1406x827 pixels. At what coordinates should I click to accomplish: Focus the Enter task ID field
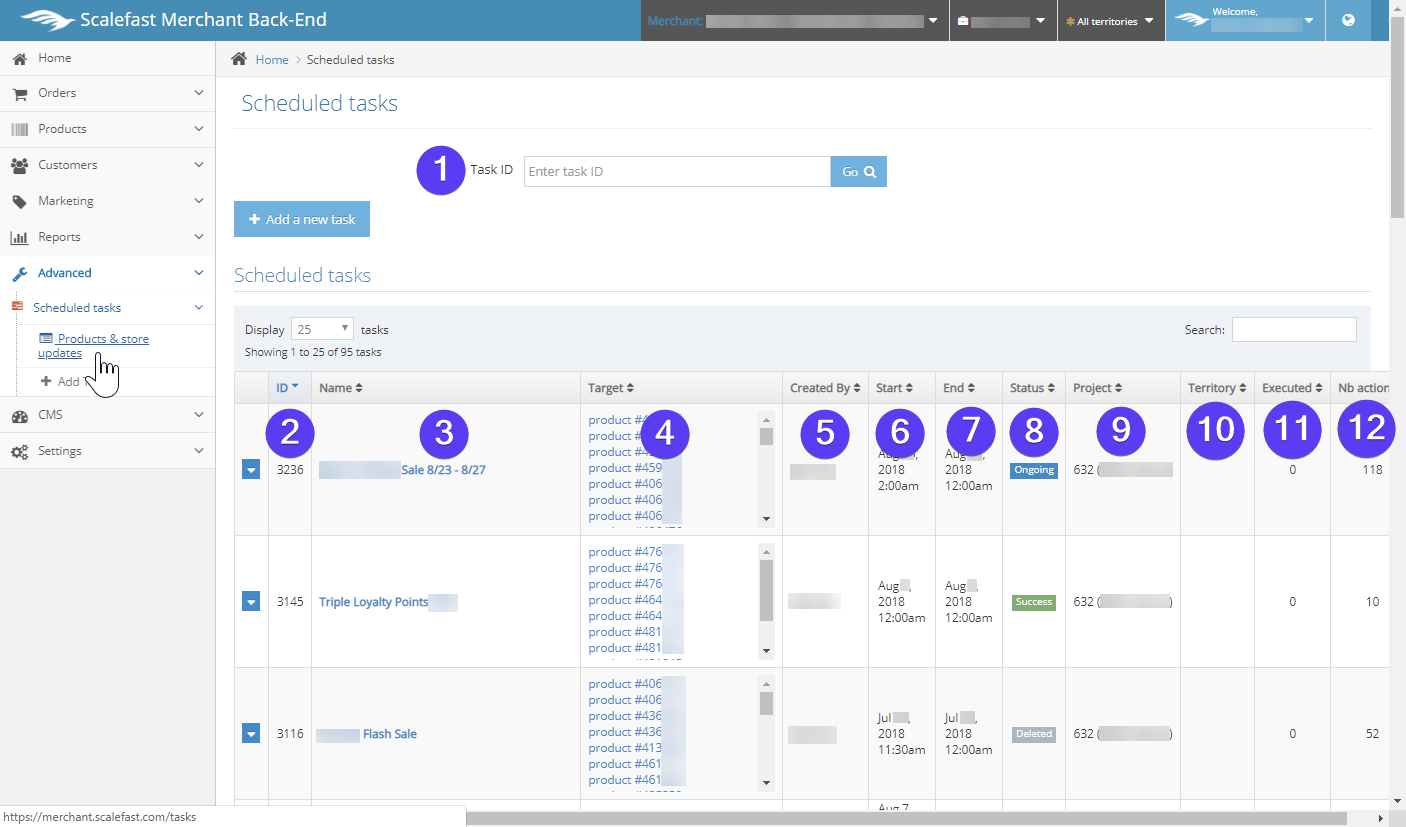(x=677, y=172)
